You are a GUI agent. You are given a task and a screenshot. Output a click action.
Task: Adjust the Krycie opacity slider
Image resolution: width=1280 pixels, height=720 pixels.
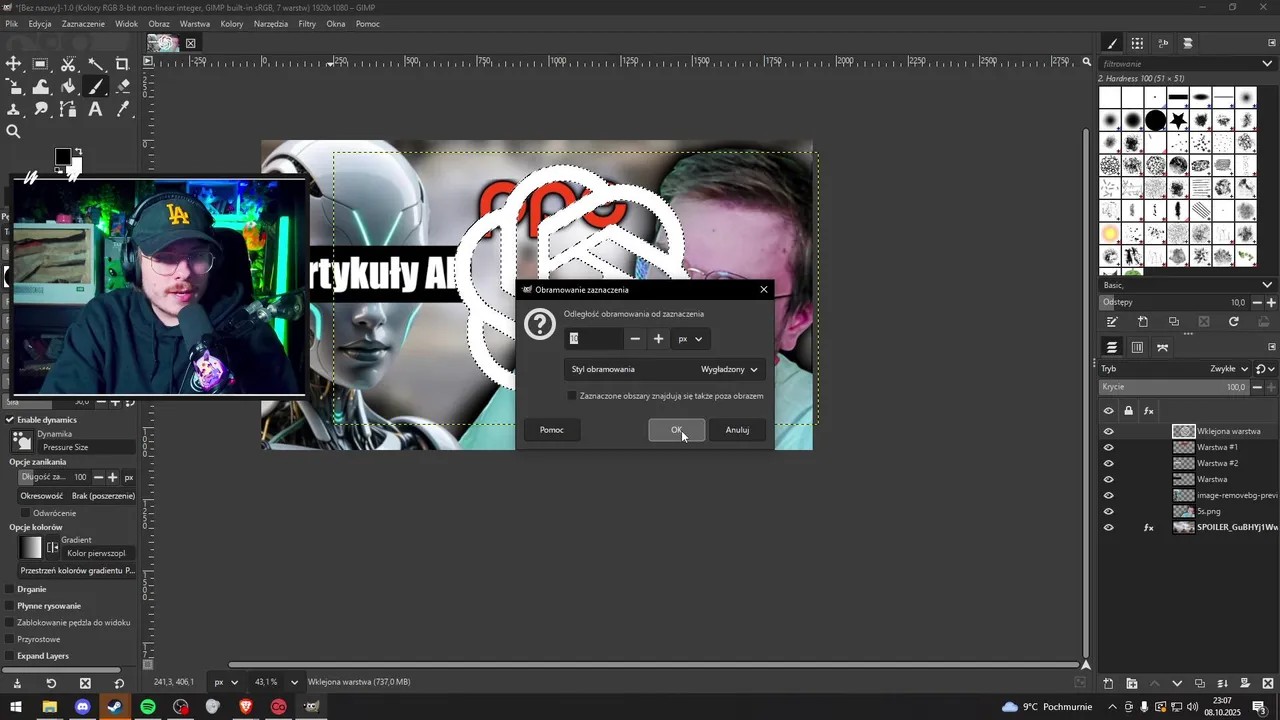pyautogui.click(x=1174, y=387)
